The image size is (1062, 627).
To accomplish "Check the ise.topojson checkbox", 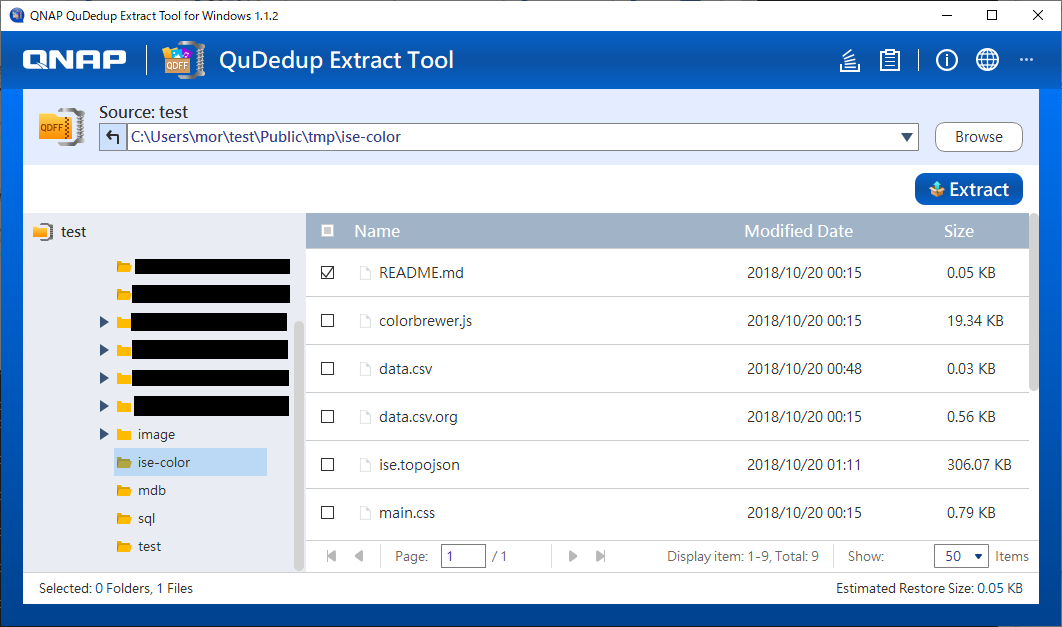I will (327, 464).
